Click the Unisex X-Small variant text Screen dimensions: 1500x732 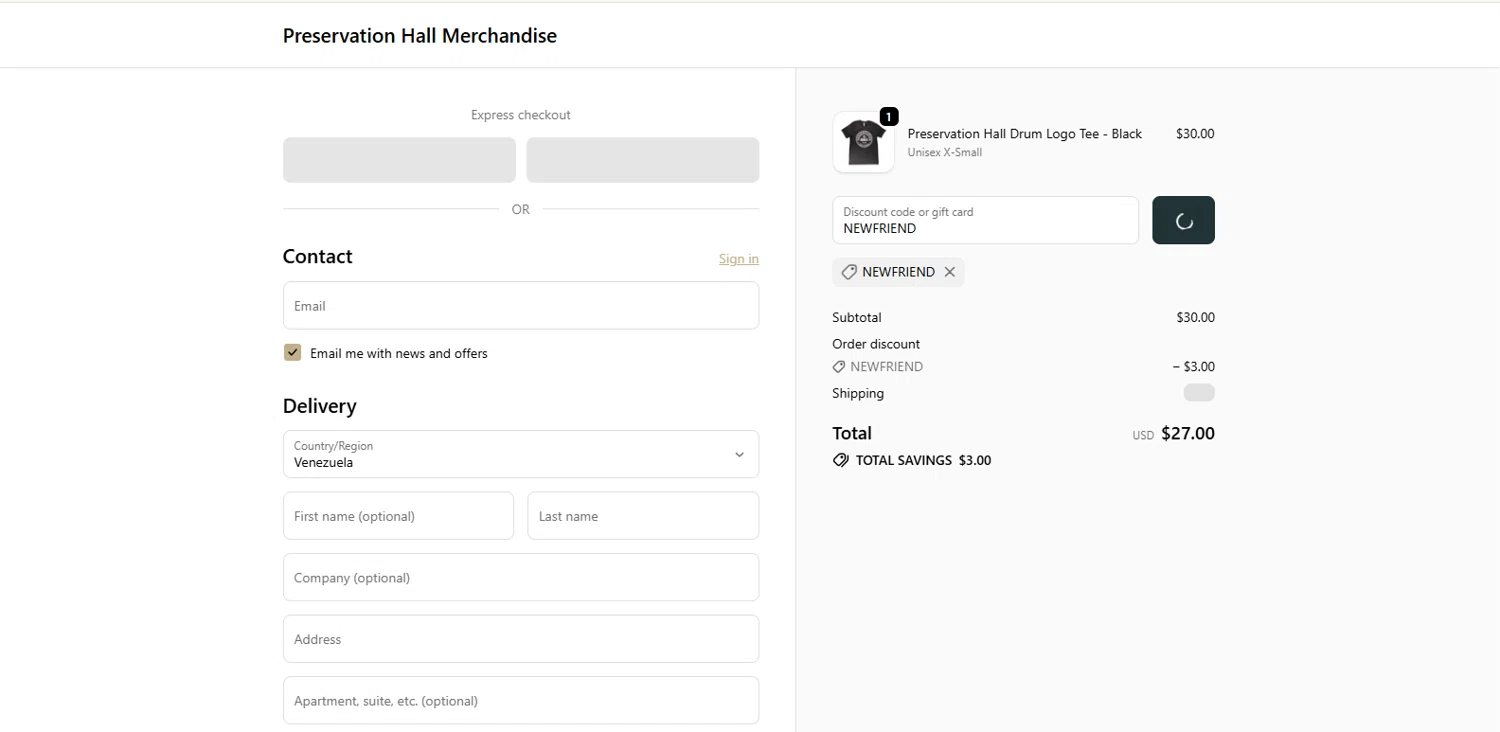945,153
